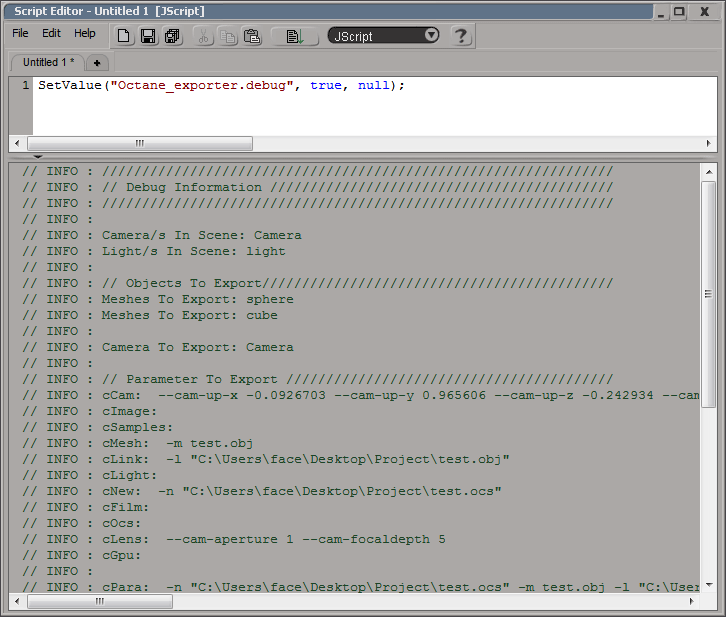Minimize the Script Editor window
The image size is (726, 617).
click(661, 12)
